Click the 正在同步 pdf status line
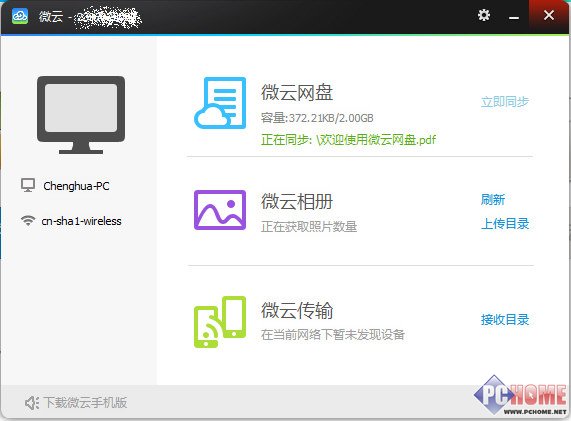The image size is (571, 421). pyautogui.click(x=348, y=139)
